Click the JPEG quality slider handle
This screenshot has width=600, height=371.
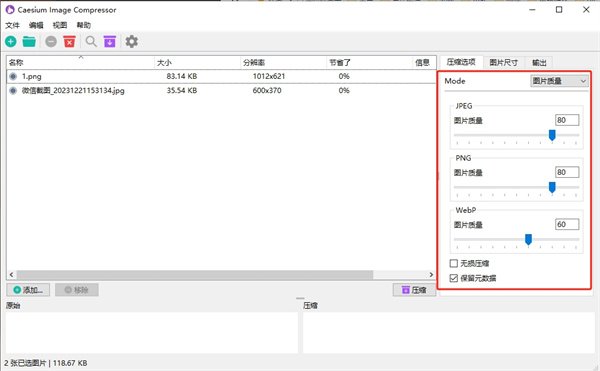[552, 135]
